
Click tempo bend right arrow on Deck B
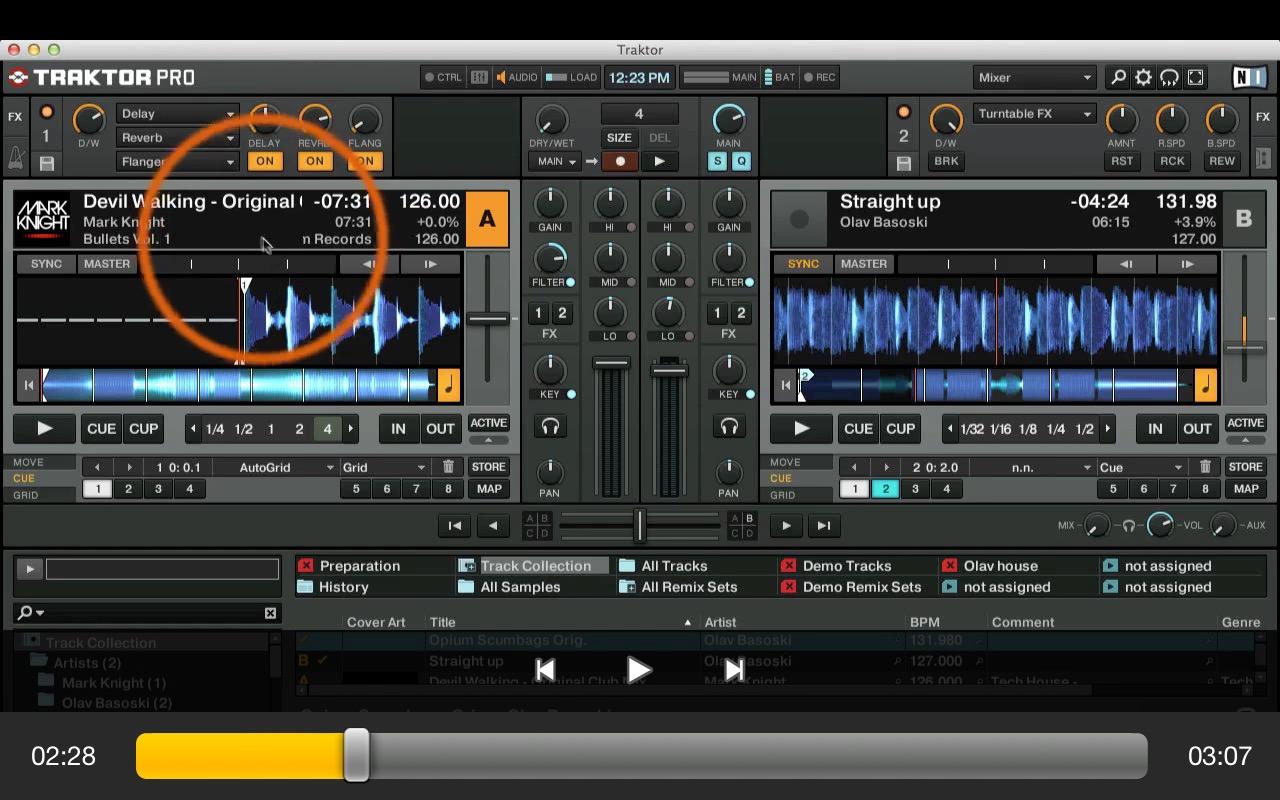tap(1187, 264)
